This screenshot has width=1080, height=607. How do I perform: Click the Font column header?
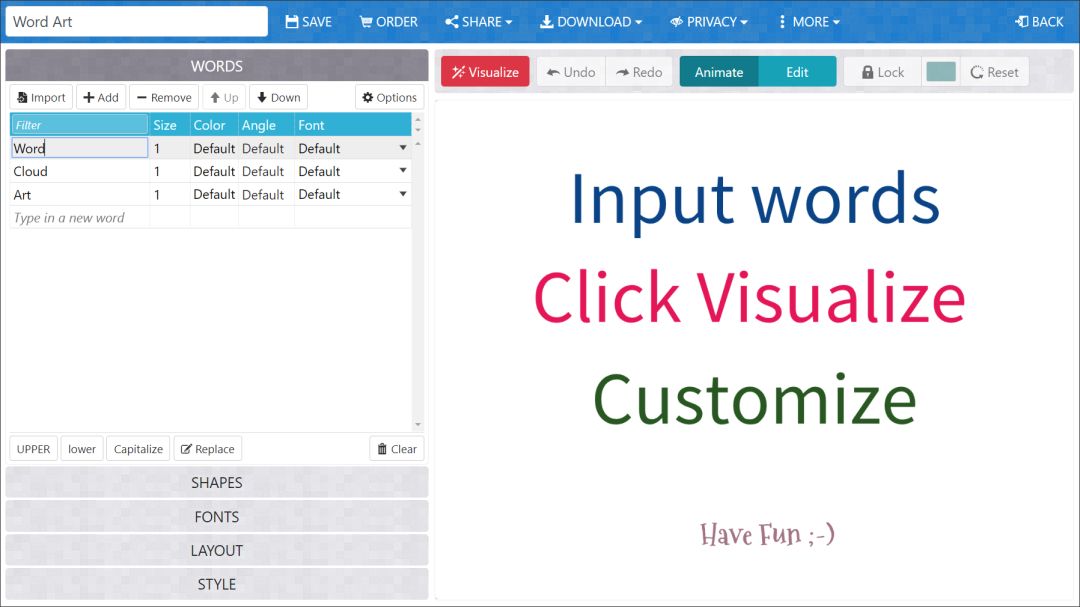tap(352, 125)
